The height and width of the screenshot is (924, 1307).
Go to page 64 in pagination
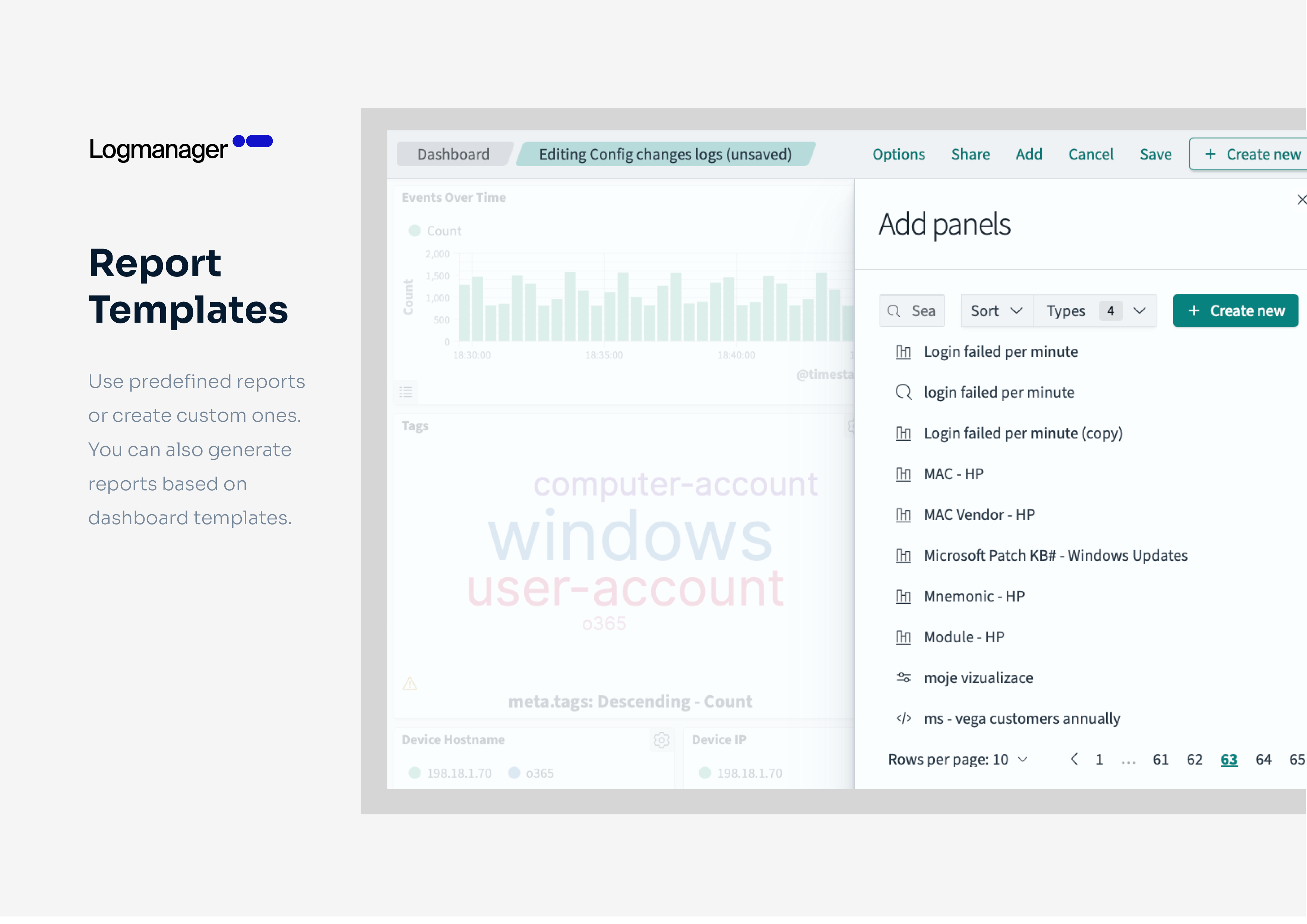pyautogui.click(x=1263, y=759)
